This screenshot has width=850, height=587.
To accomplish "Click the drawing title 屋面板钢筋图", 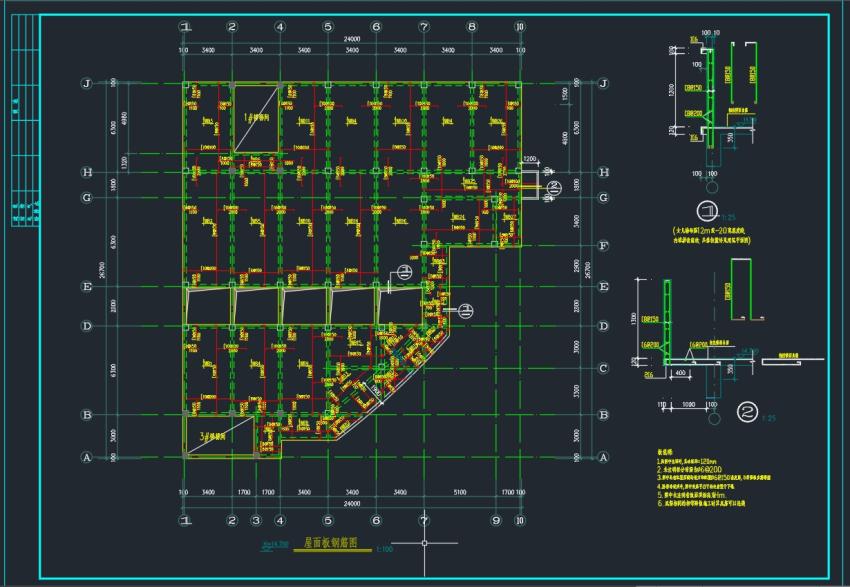I will tap(330, 543).
